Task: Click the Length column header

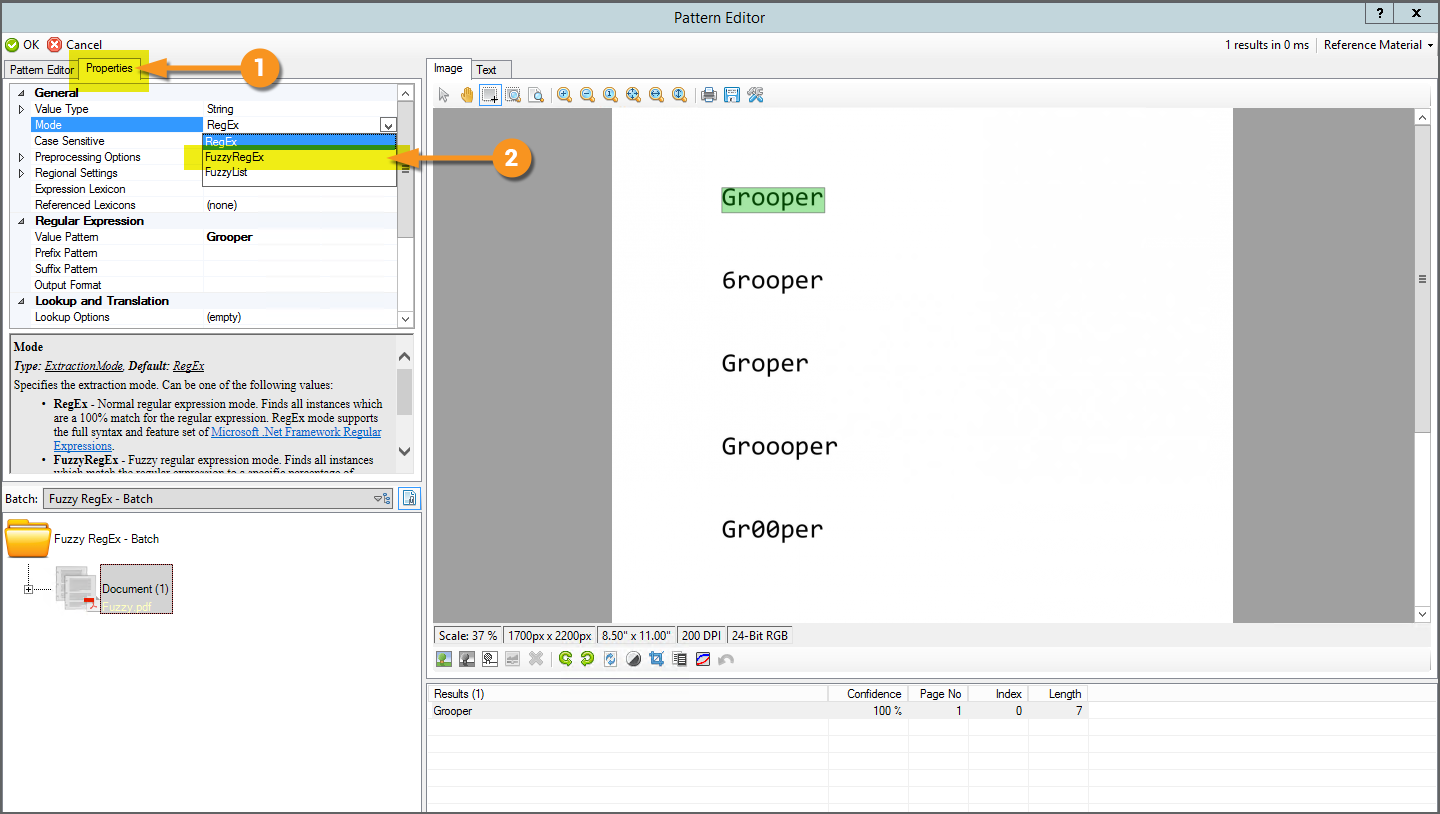Action: tap(1058, 694)
